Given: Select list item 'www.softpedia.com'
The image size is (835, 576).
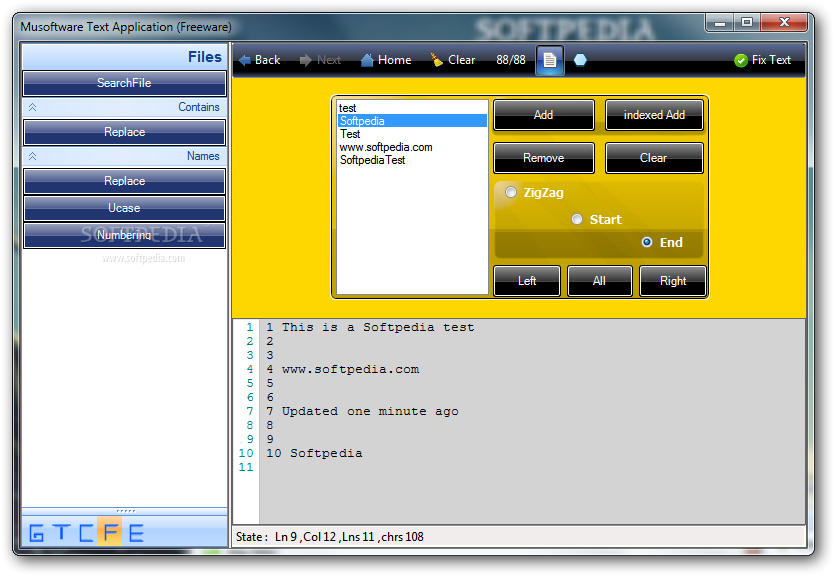Looking at the screenshot, I should [x=412, y=147].
